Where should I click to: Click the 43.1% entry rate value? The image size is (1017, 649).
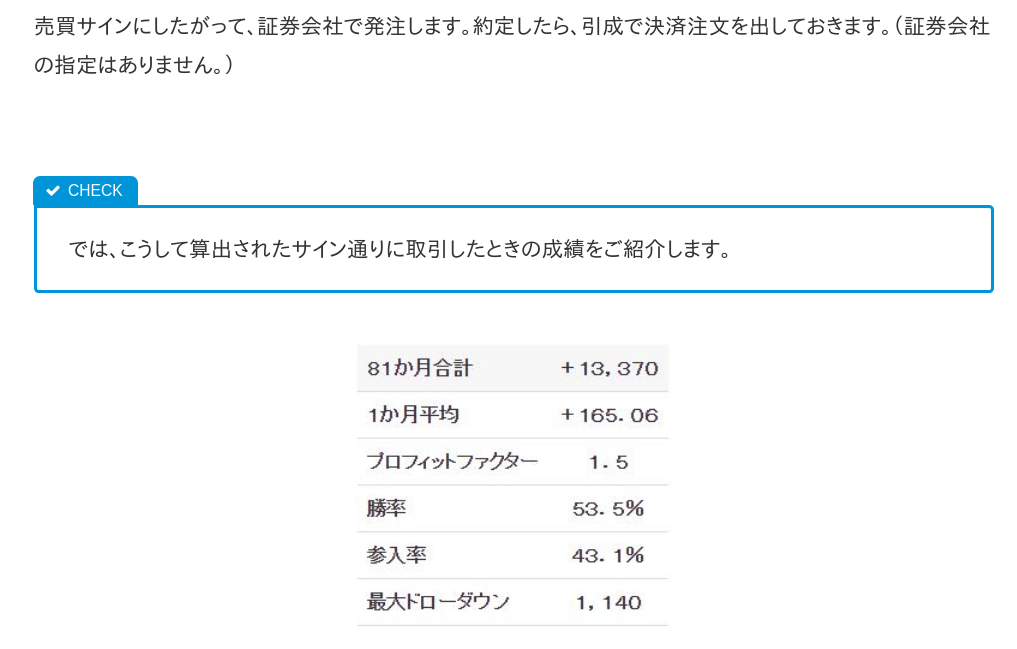608,555
